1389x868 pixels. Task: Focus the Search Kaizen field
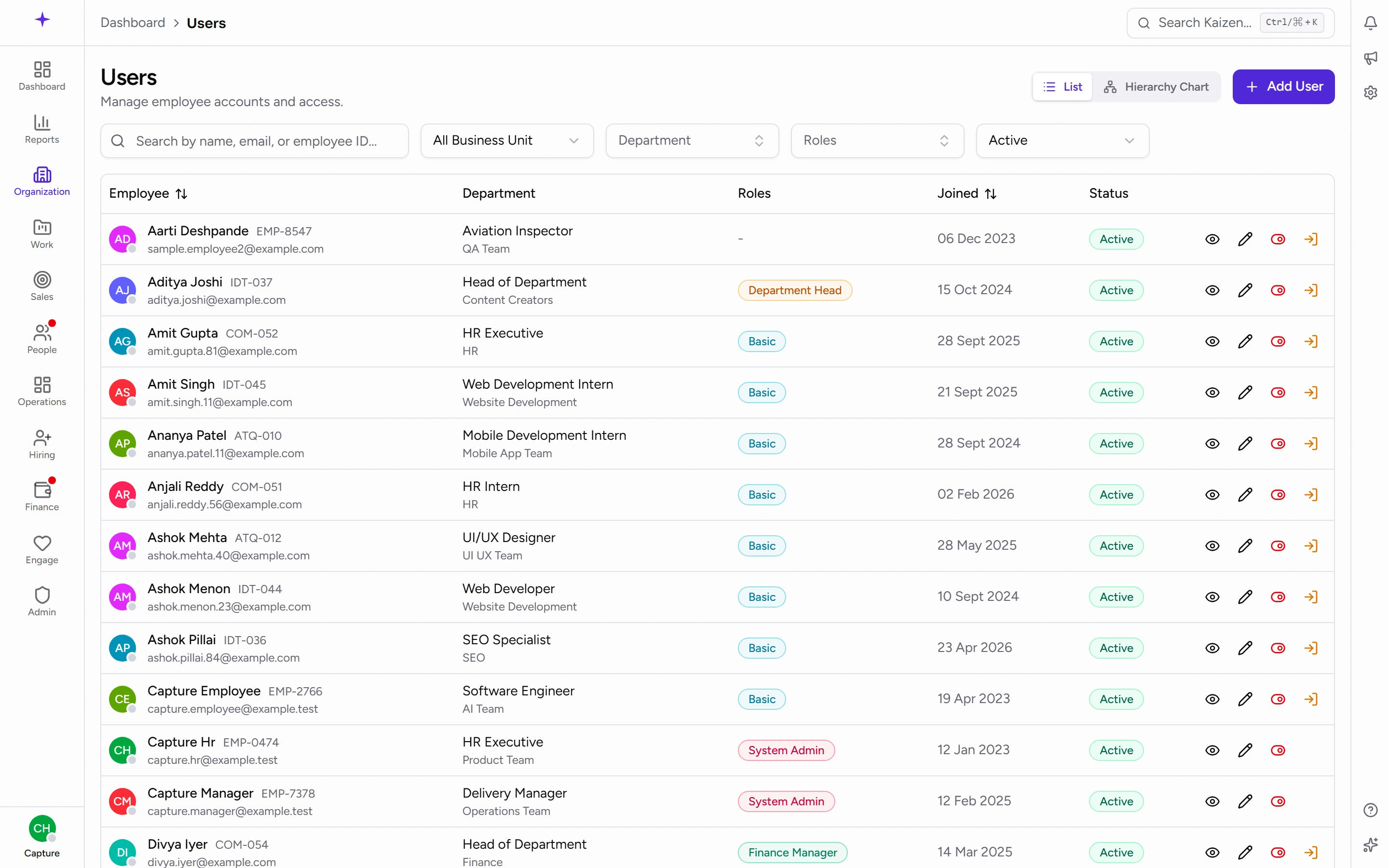(x=1230, y=23)
